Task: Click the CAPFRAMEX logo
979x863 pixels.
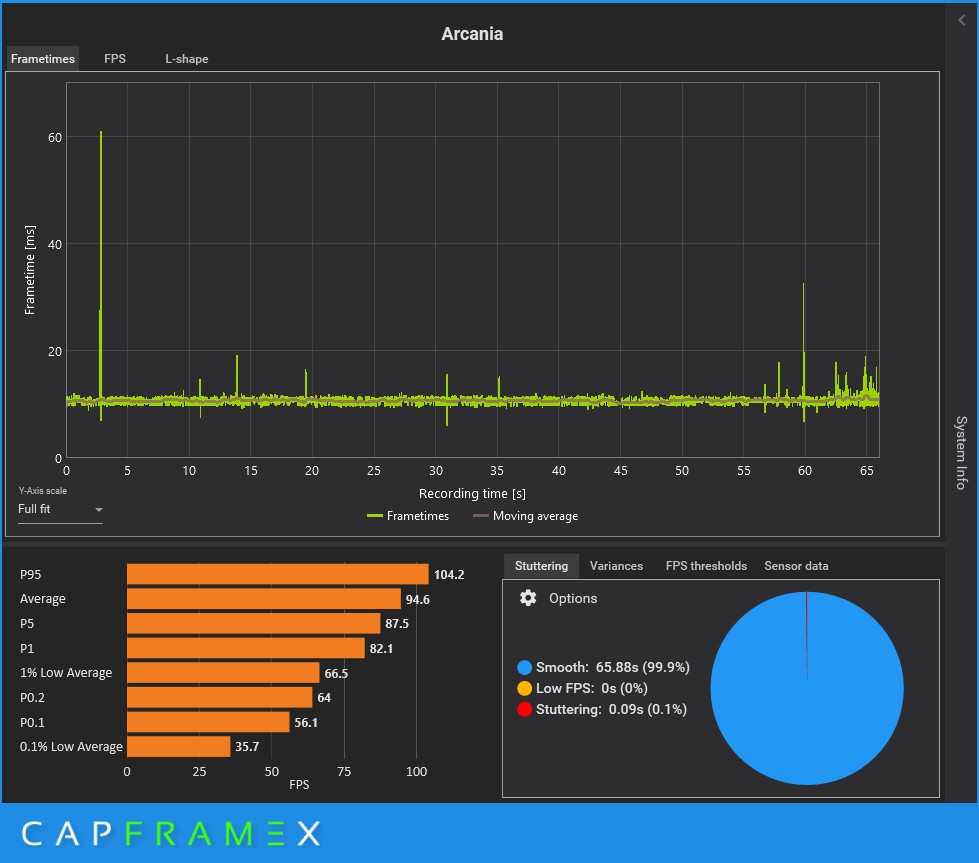Action: [171, 834]
